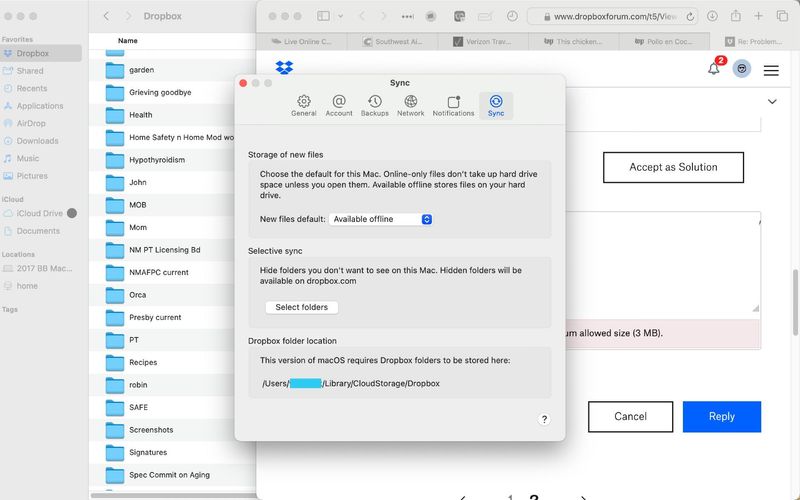Show Safari tab overview
This screenshot has height=500, width=800.
[782, 16]
